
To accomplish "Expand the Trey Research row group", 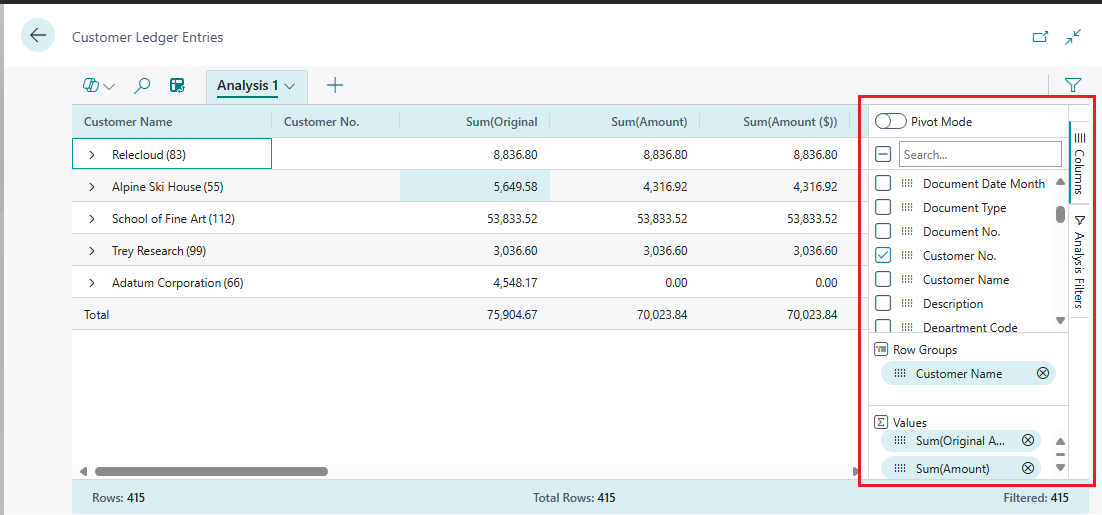I will pyautogui.click(x=92, y=251).
